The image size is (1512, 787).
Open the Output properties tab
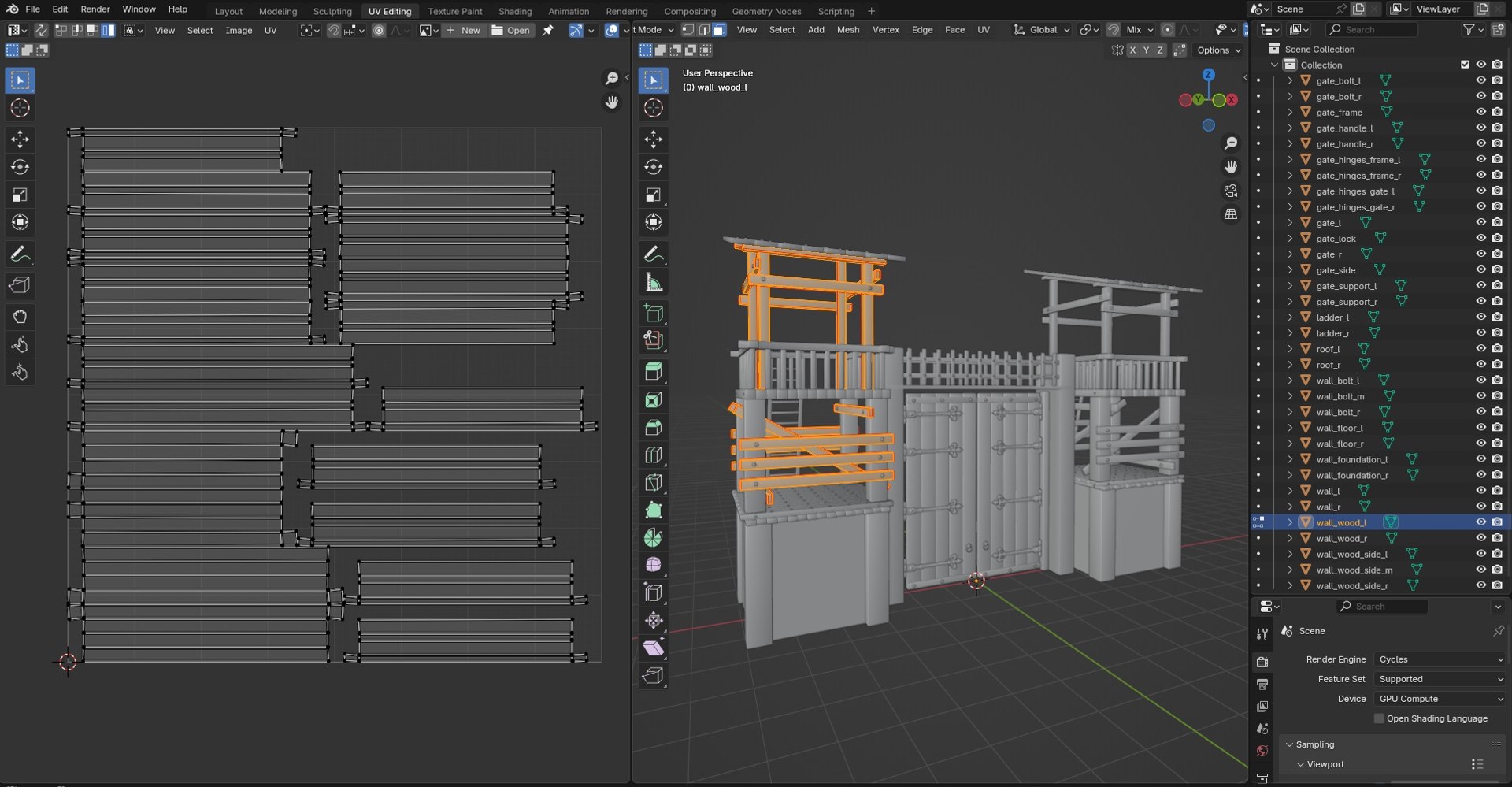click(1262, 684)
